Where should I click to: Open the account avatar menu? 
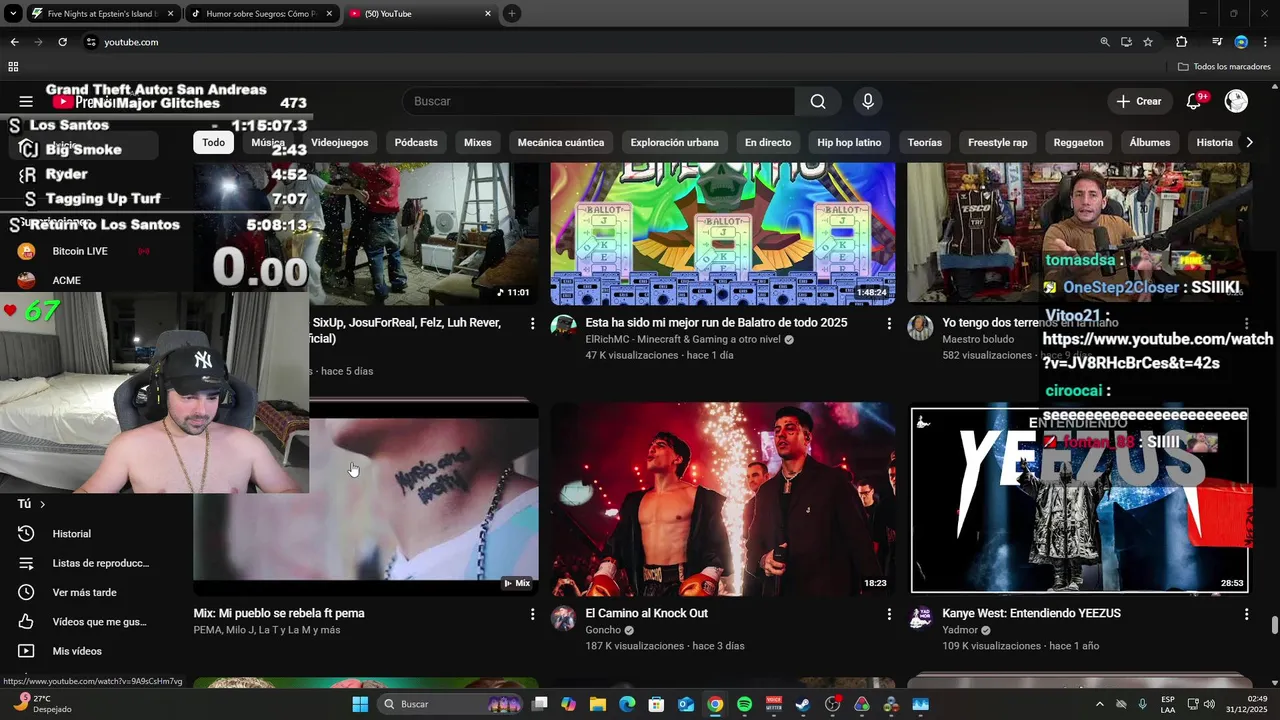1236,101
